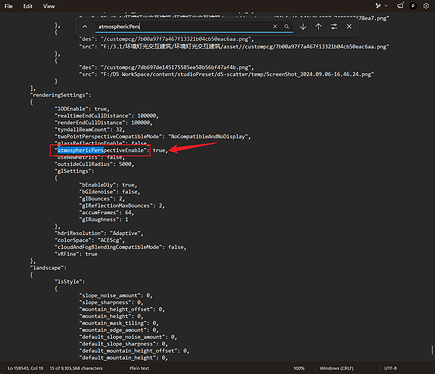This screenshot has width=435, height=374.
Task: Click the "lsStyle" key text
Action: [70, 282]
